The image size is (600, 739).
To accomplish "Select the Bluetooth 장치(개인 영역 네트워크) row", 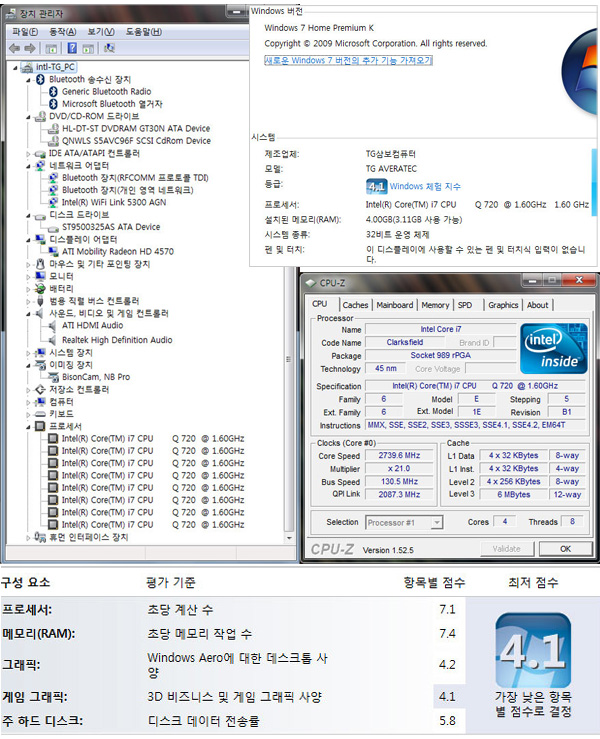I will pyautogui.click(x=128, y=190).
